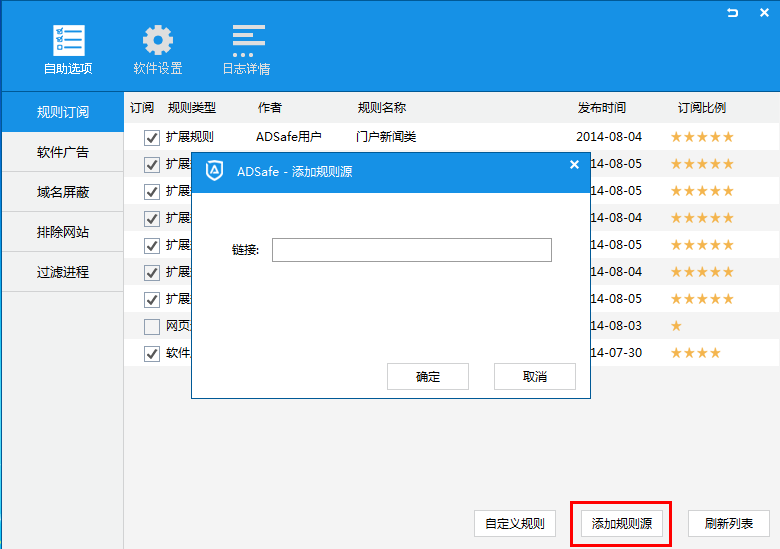Screen dimensions: 780x549
Task: Open 自定义规则 button
Action: (515, 524)
